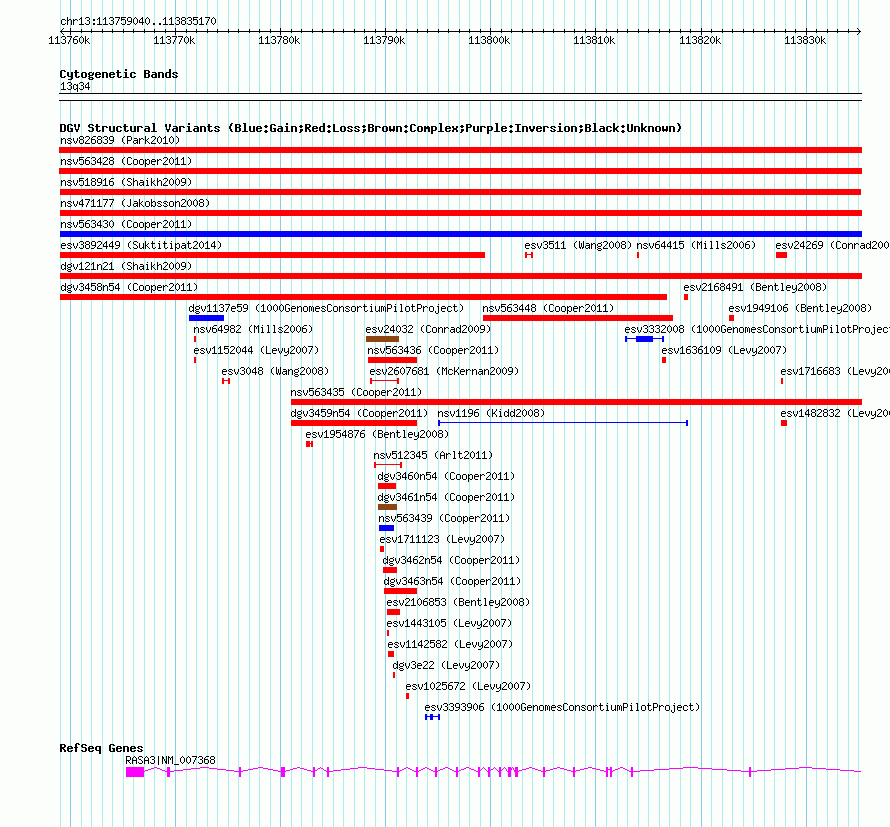The image size is (890, 827).
Task: Select variant nsv563428 (Cooper2011)
Action: tap(126, 161)
